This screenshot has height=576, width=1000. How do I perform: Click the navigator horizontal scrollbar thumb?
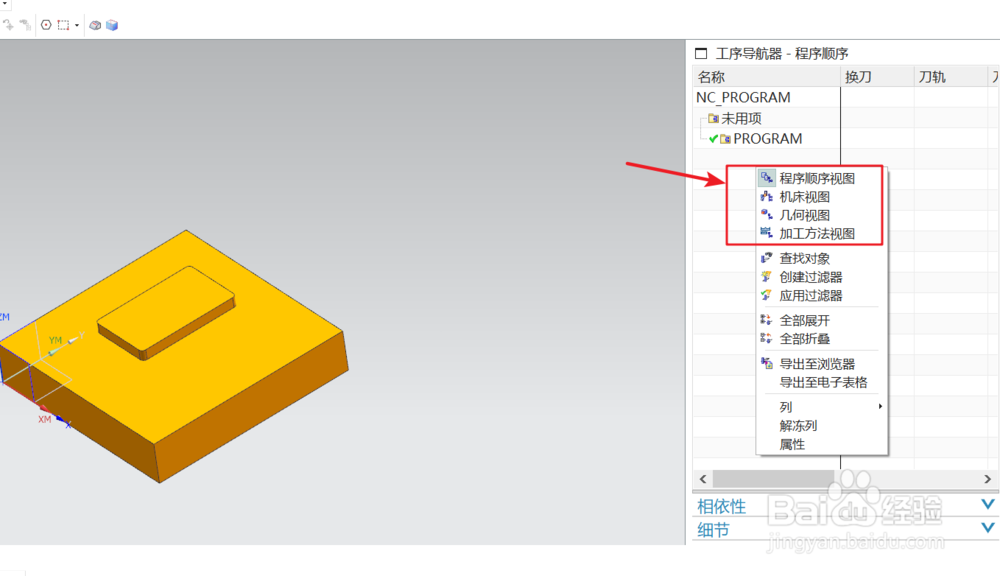coord(773,479)
